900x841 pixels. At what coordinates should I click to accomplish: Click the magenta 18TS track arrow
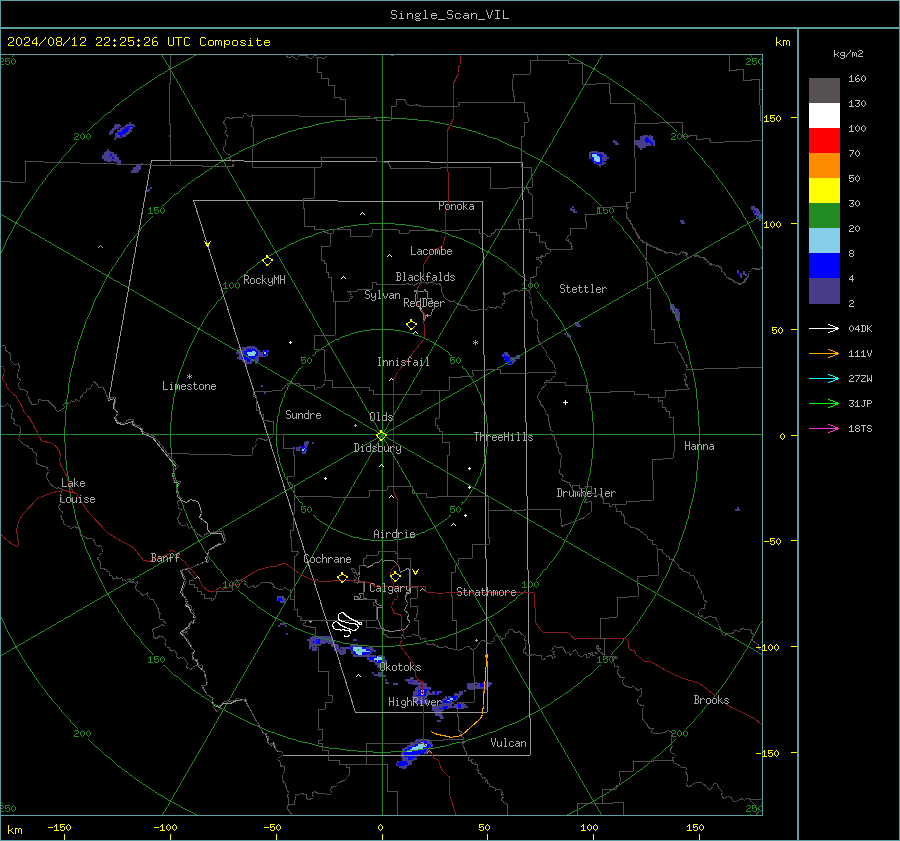824,428
